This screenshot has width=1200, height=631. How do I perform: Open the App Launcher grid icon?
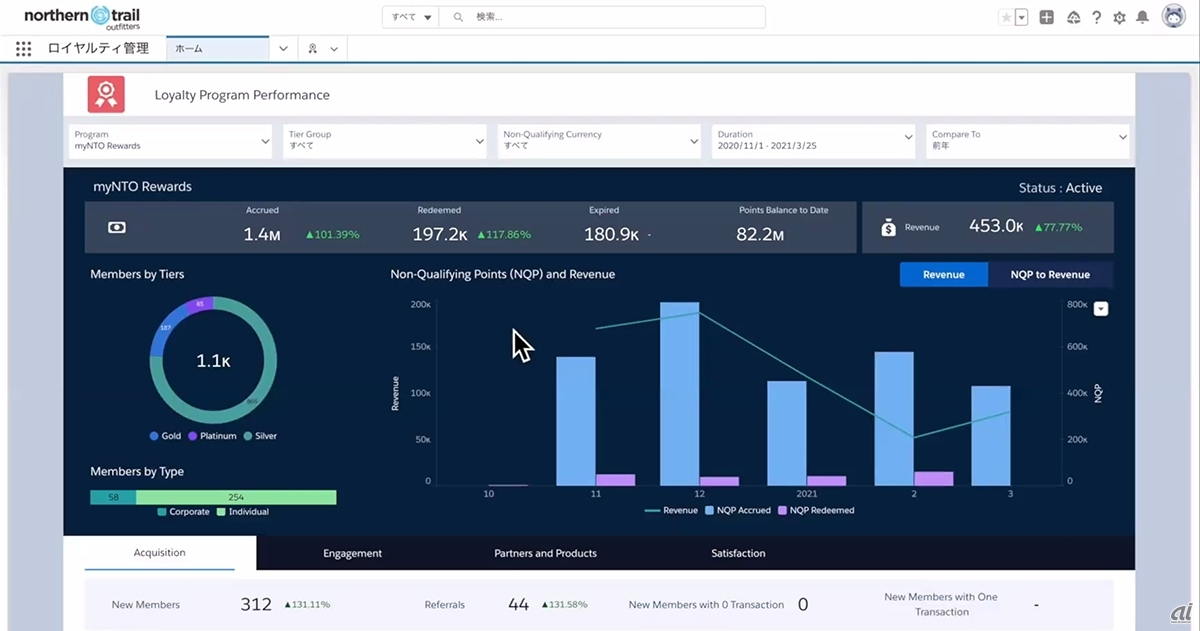coord(24,48)
